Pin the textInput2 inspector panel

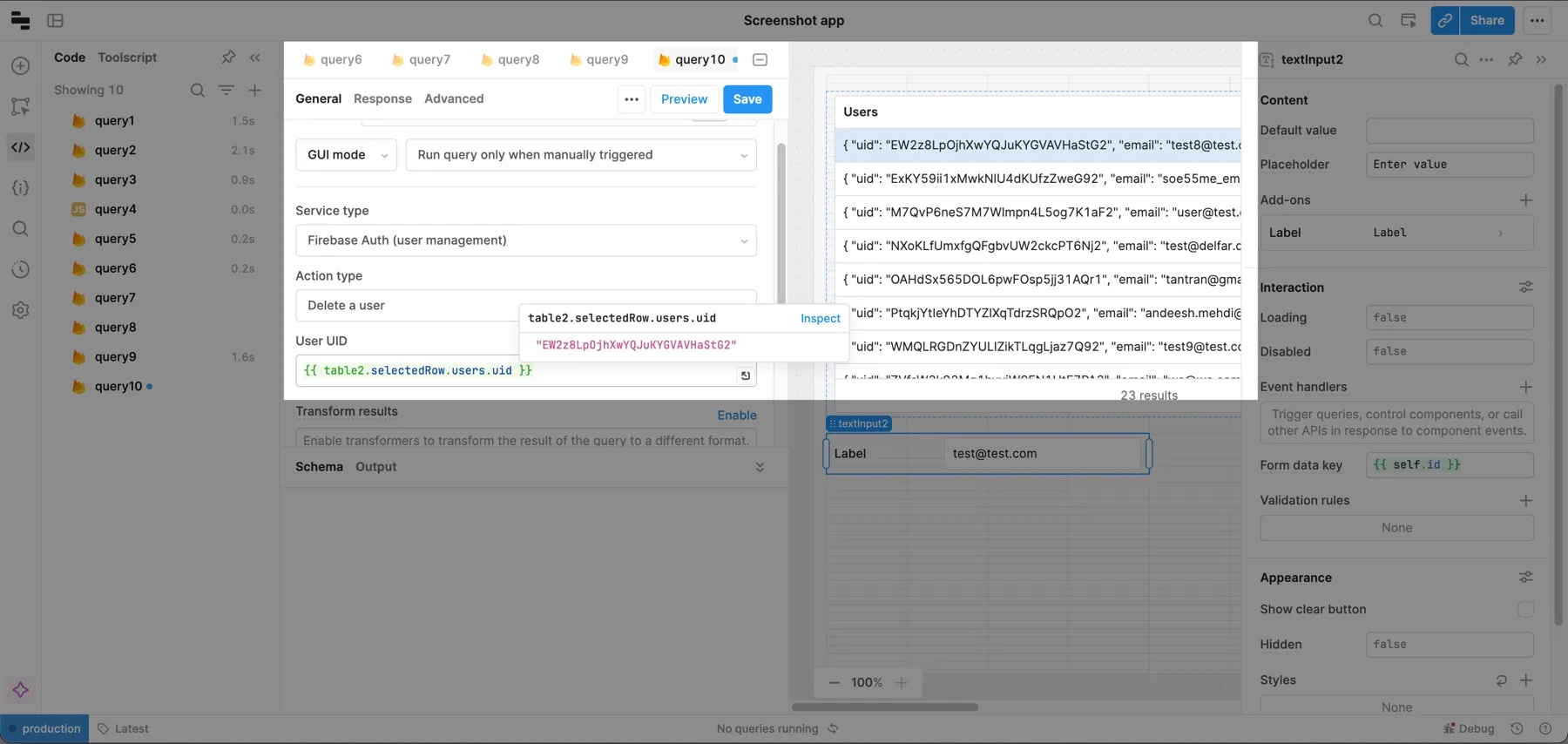pyautogui.click(x=1516, y=59)
